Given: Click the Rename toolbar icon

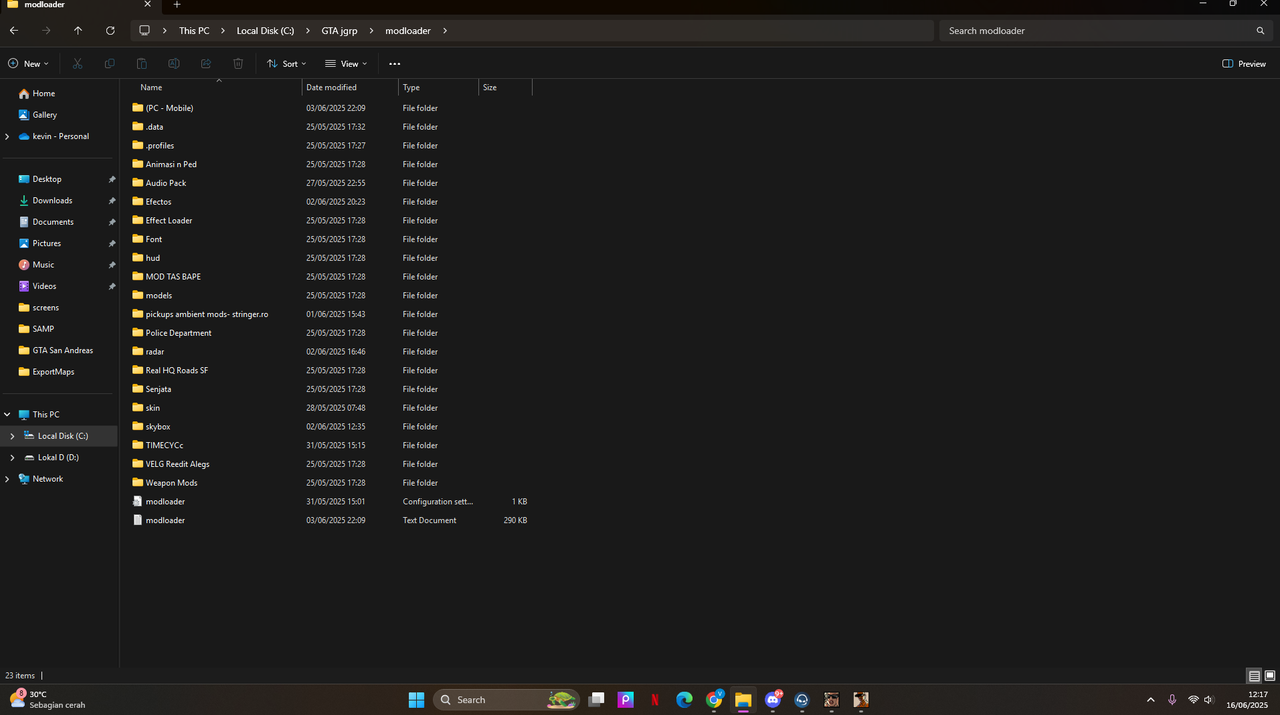Looking at the screenshot, I should (174, 64).
